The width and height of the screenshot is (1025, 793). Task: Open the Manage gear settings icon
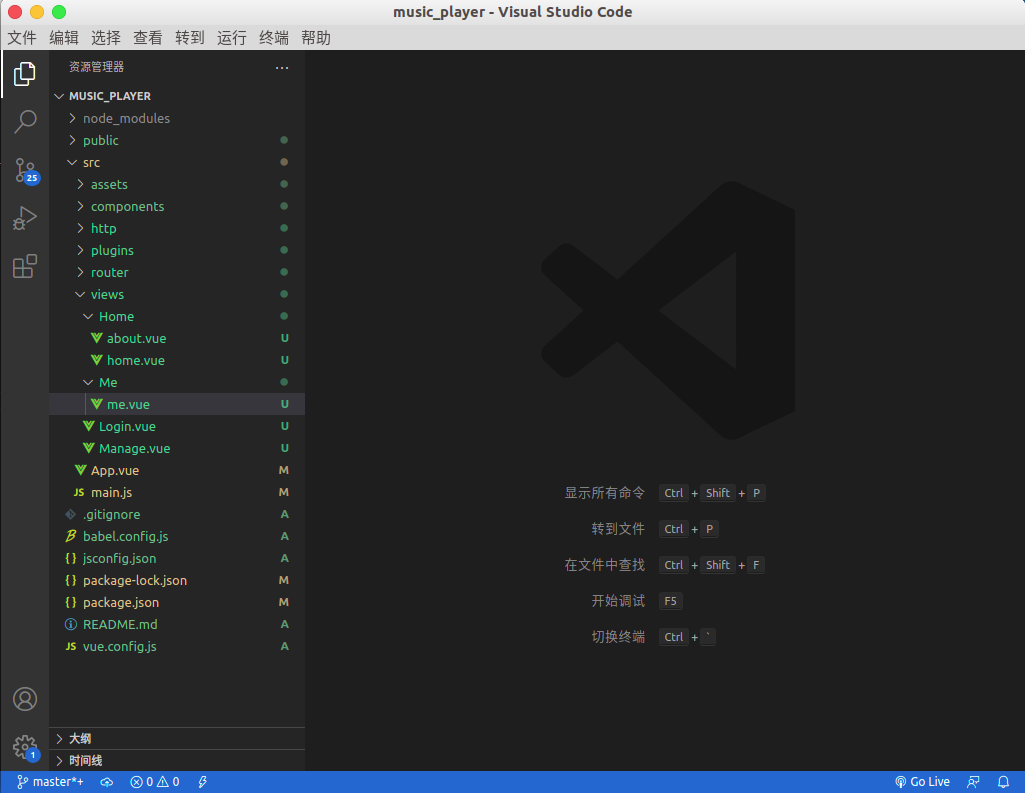(x=26, y=747)
